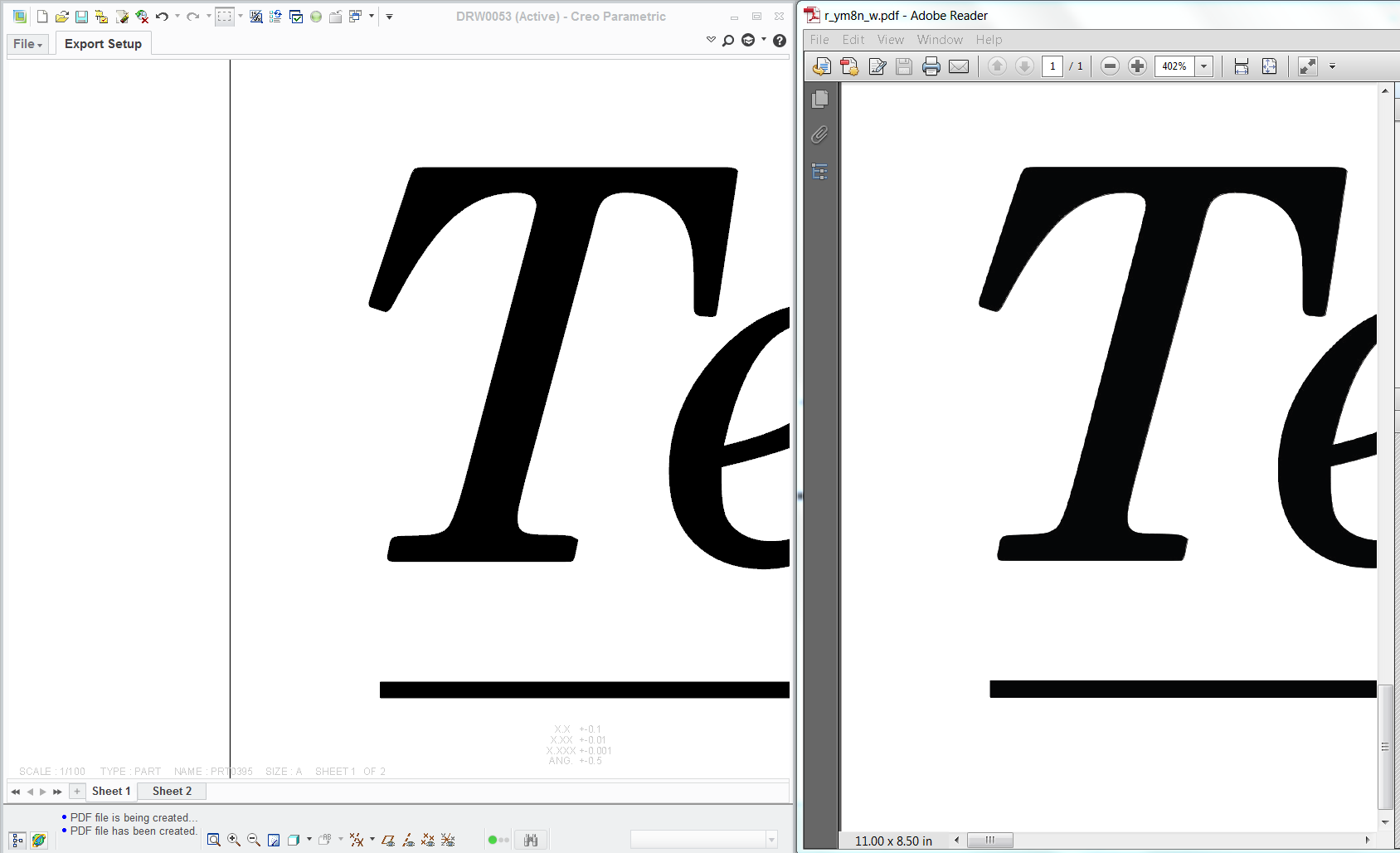The width and height of the screenshot is (1400, 853).
Task: Zoom out with the minus button in Reader
Action: 1111,66
